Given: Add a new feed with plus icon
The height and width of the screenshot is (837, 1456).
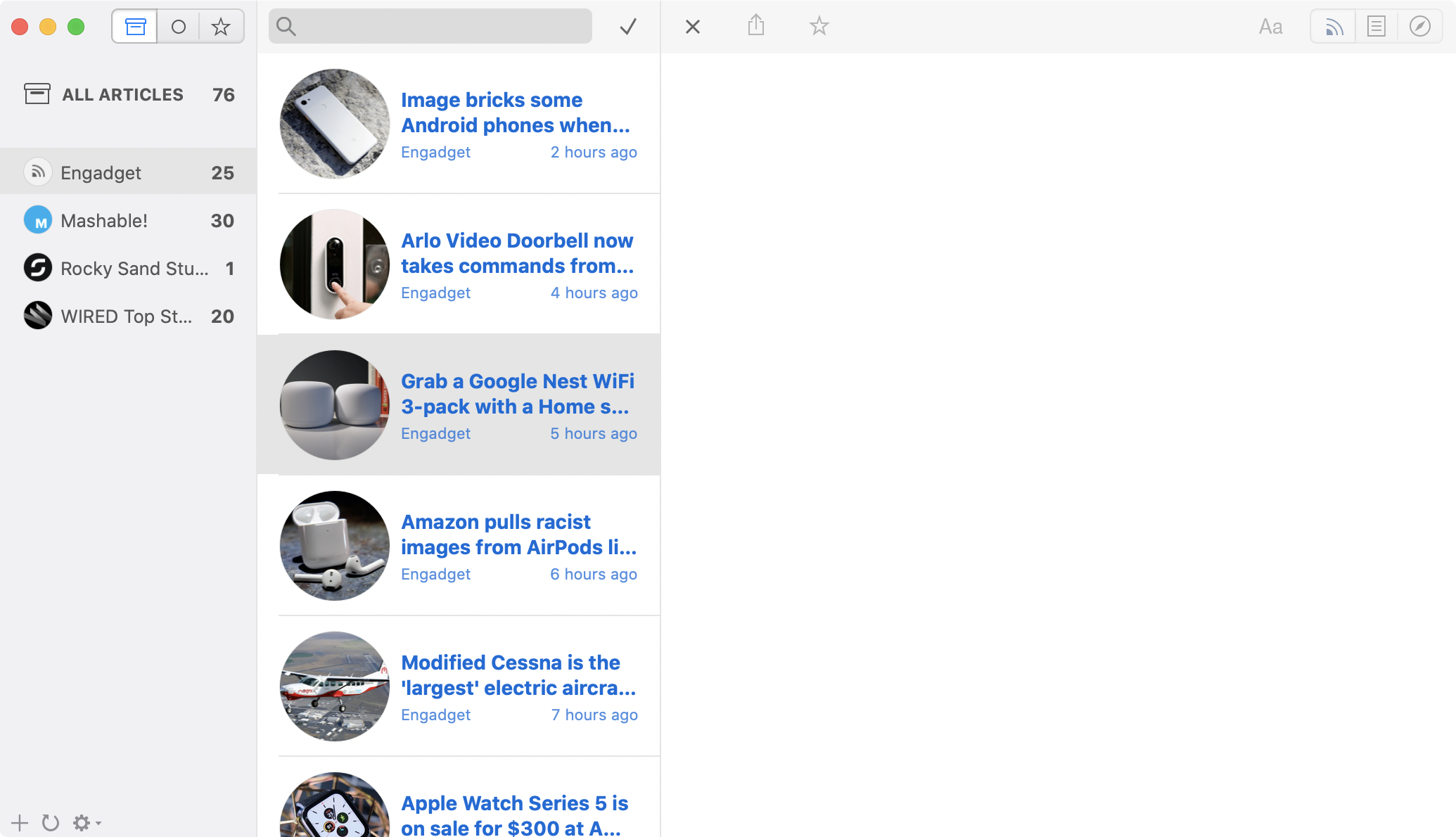Looking at the screenshot, I should coord(20,822).
